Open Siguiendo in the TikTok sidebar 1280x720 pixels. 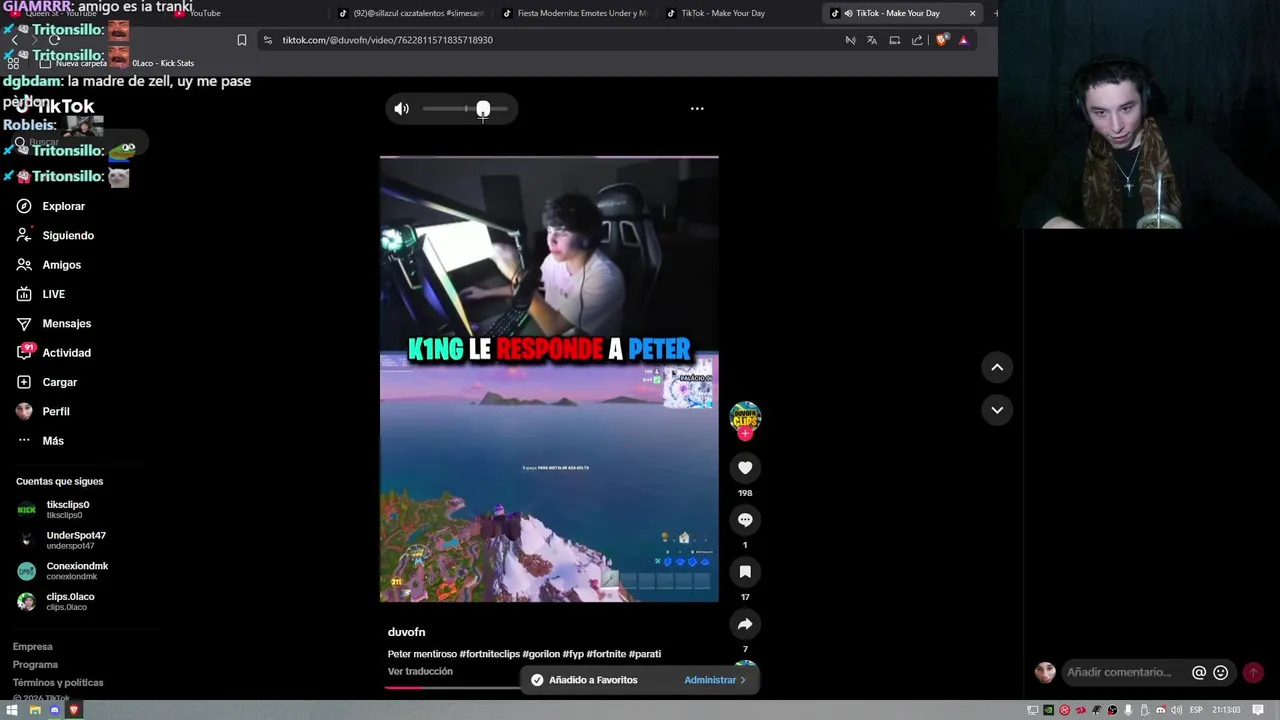(x=55, y=235)
